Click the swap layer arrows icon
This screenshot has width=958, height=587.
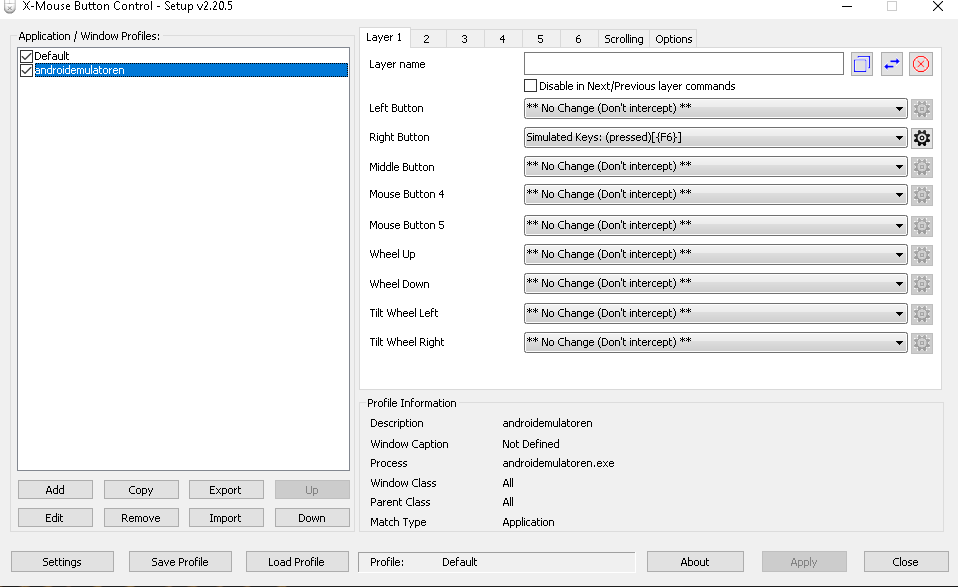coord(891,64)
